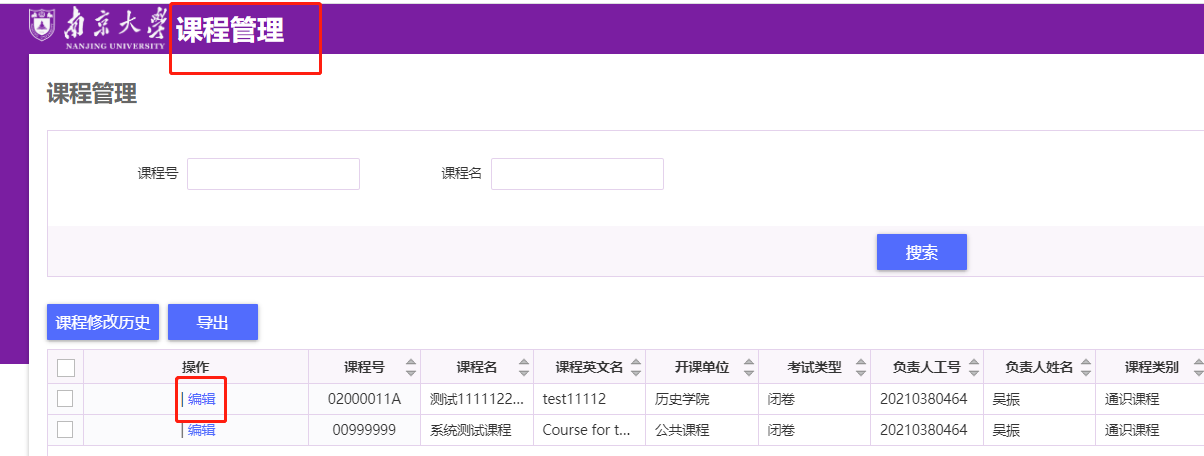Click the Nanjing University logo
1204x456 pixels.
[98, 28]
